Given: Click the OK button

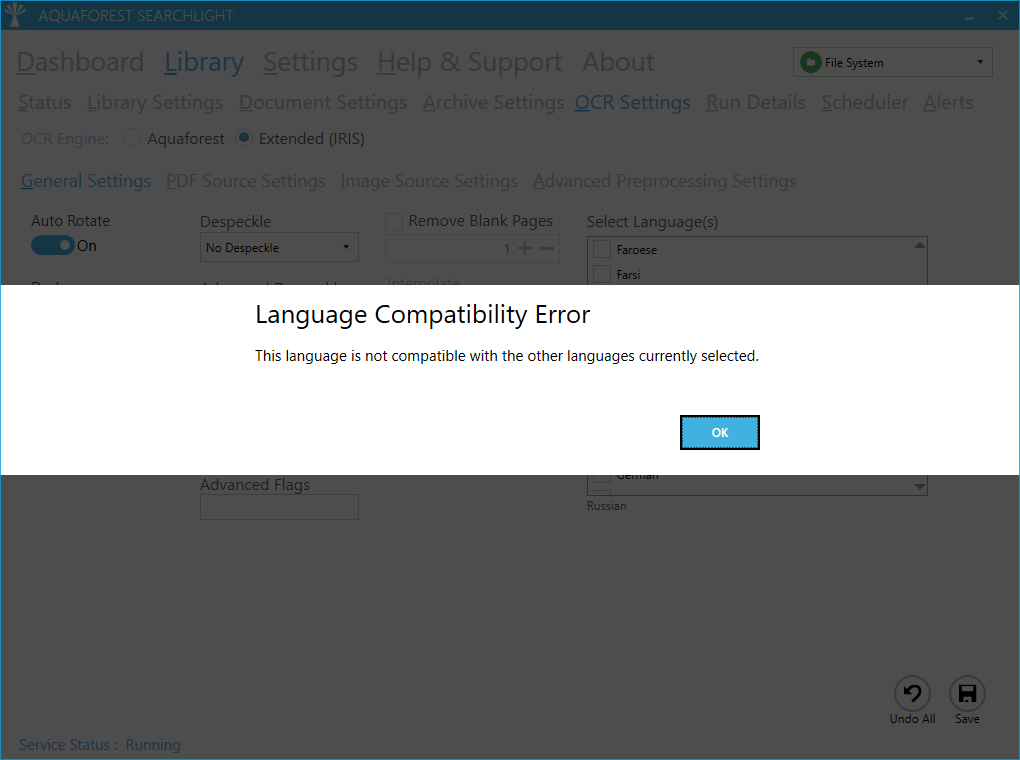Looking at the screenshot, I should coord(719,432).
